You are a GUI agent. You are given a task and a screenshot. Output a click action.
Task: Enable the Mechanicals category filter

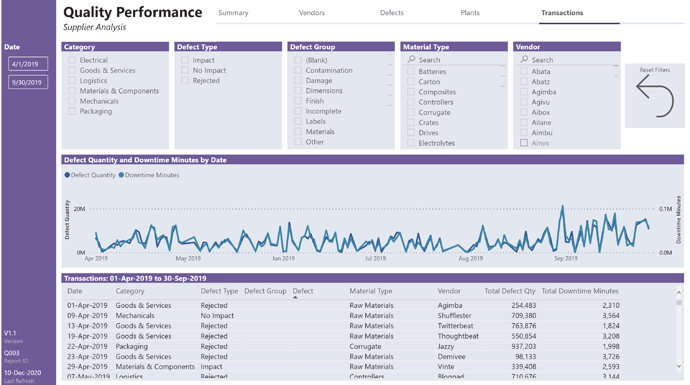pos(72,101)
